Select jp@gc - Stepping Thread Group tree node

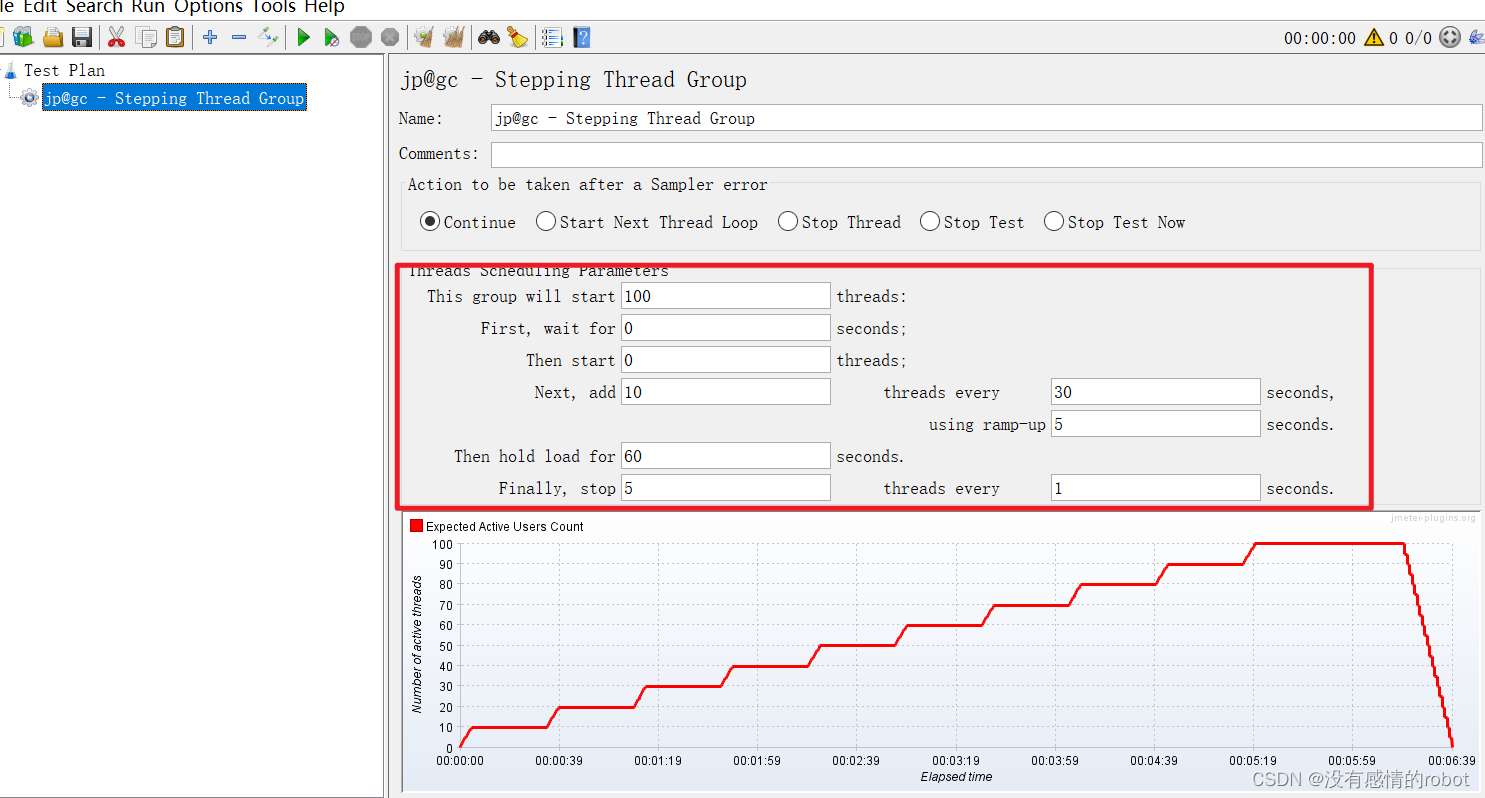pyautogui.click(x=174, y=98)
